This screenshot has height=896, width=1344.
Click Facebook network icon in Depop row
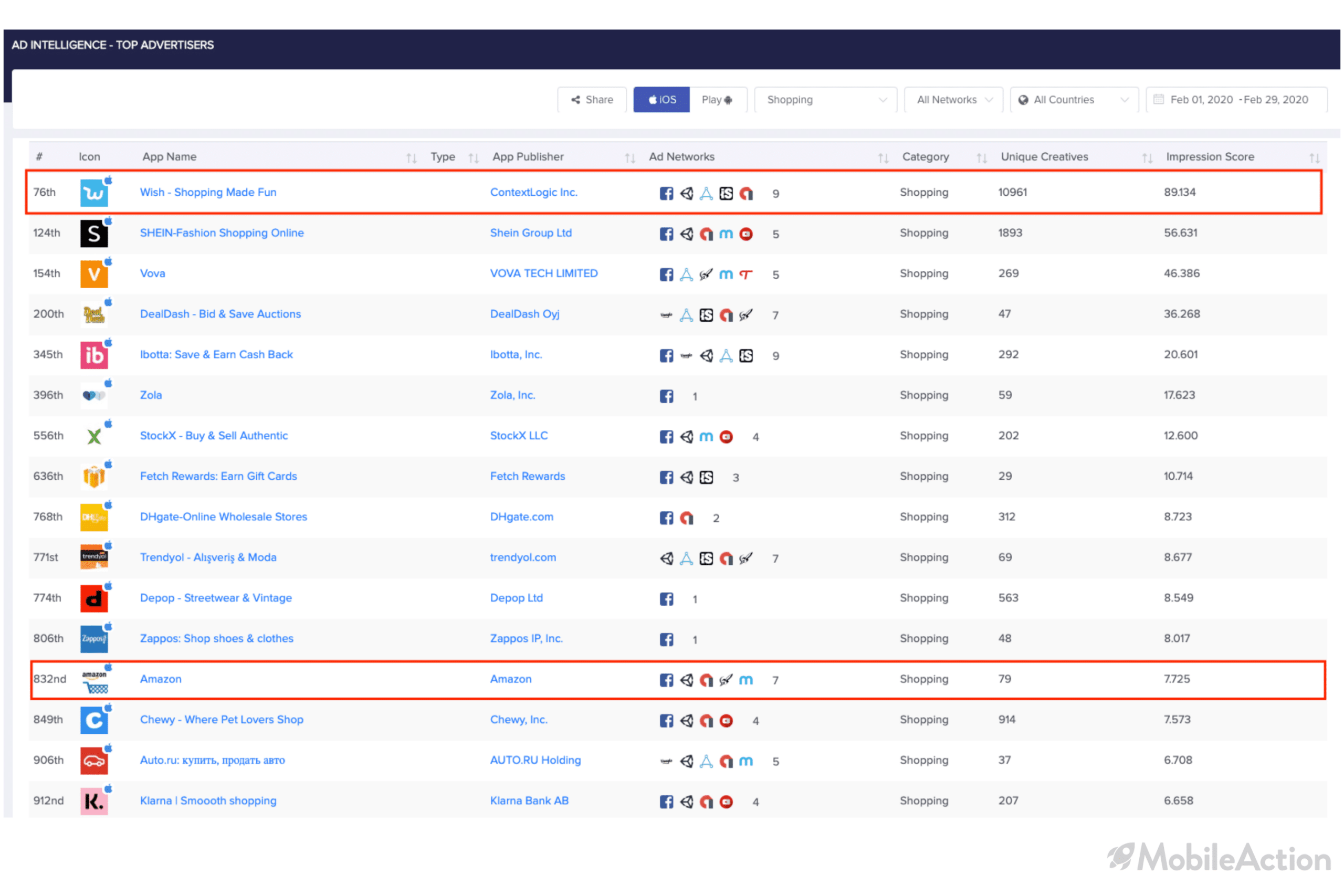point(666,599)
